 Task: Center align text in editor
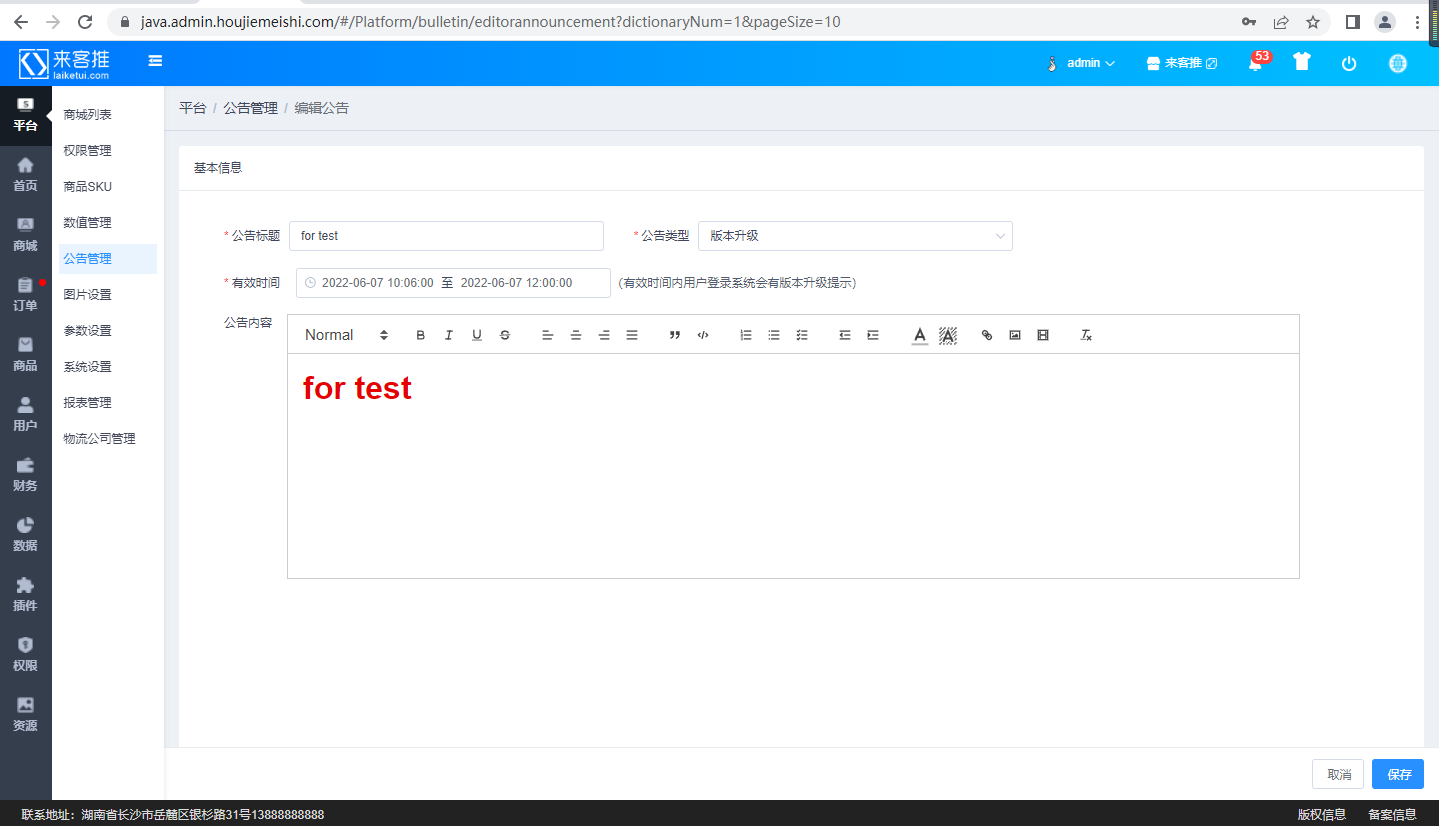[576, 335]
